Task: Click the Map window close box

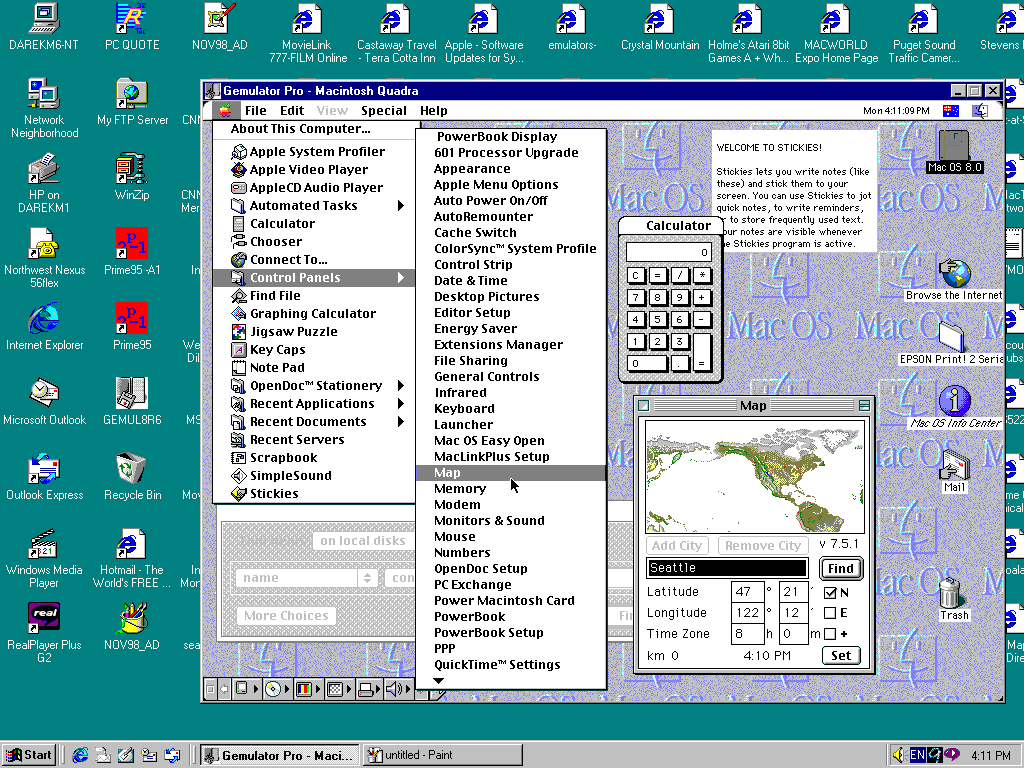Action: 643,406
